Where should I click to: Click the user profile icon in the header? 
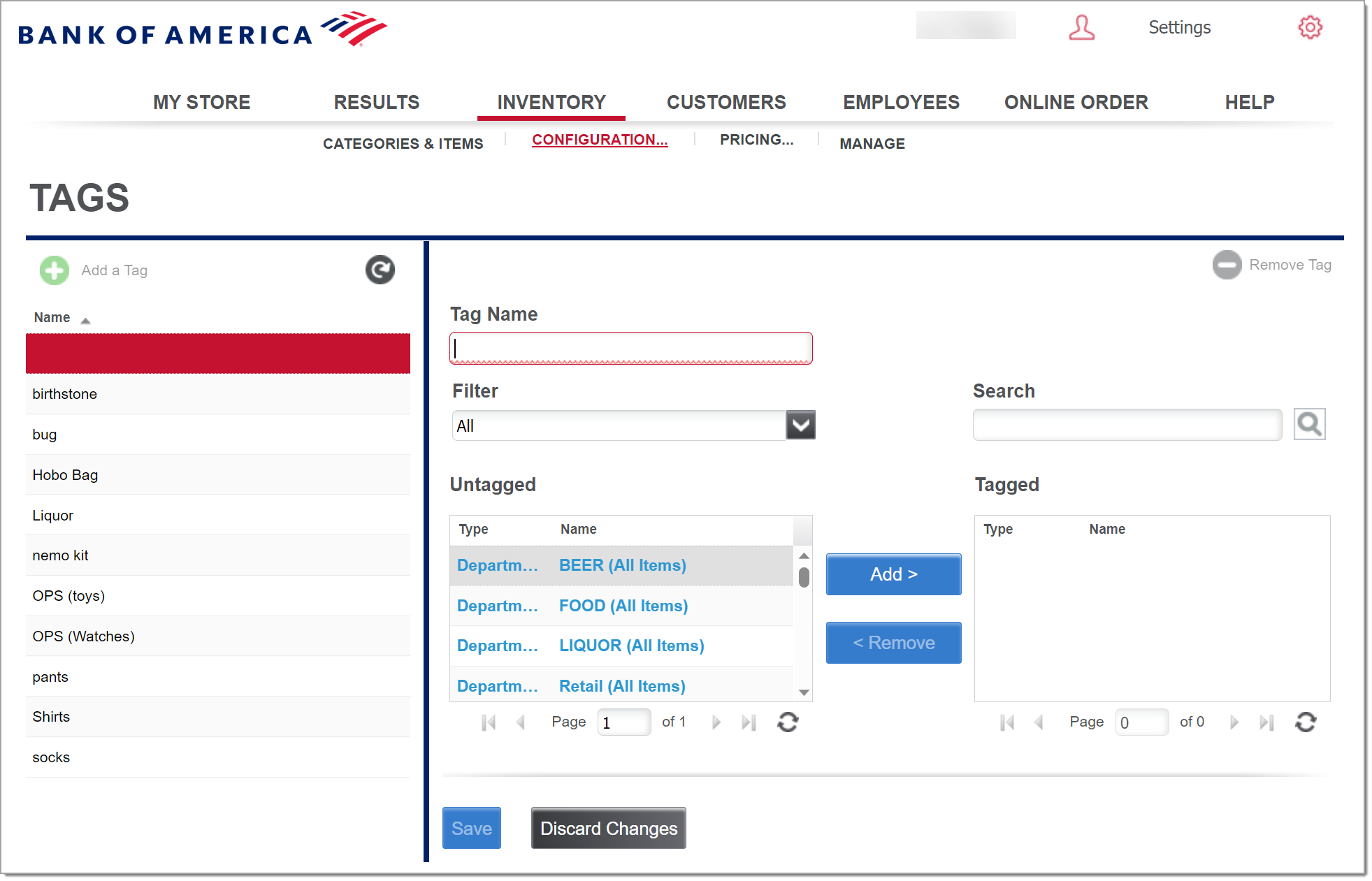(1081, 28)
